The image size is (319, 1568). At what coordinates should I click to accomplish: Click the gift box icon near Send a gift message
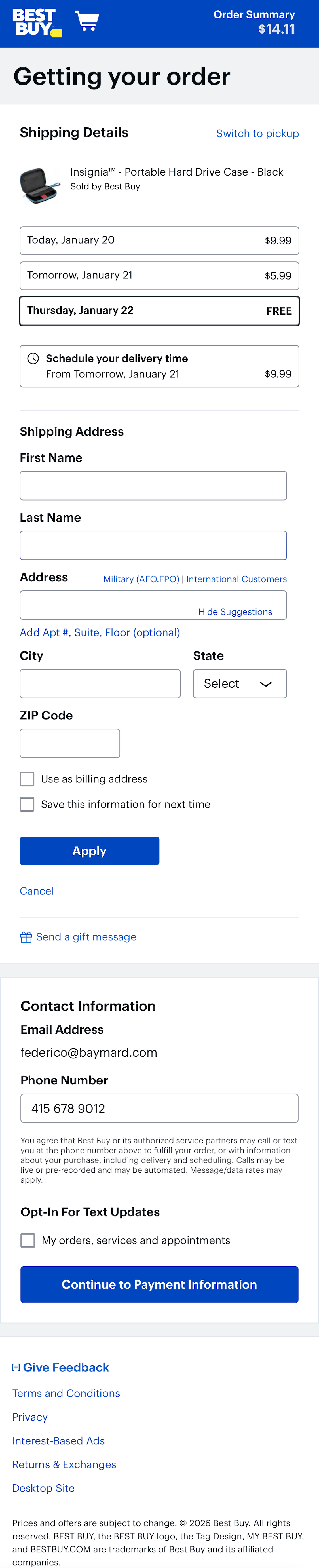coord(26,937)
